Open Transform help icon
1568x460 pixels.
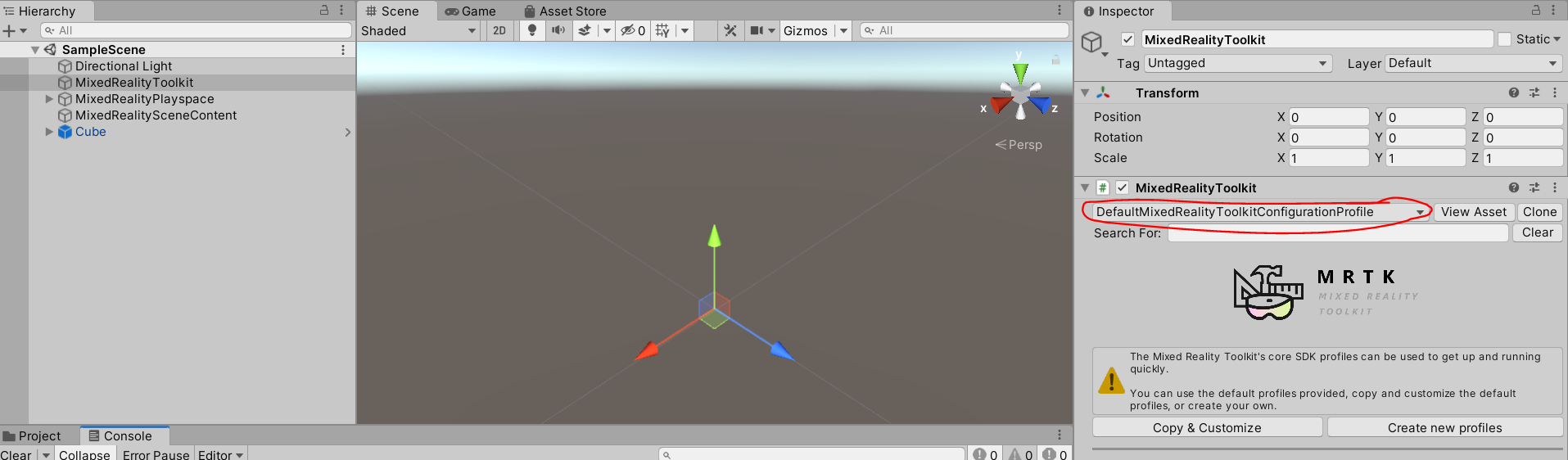1514,93
